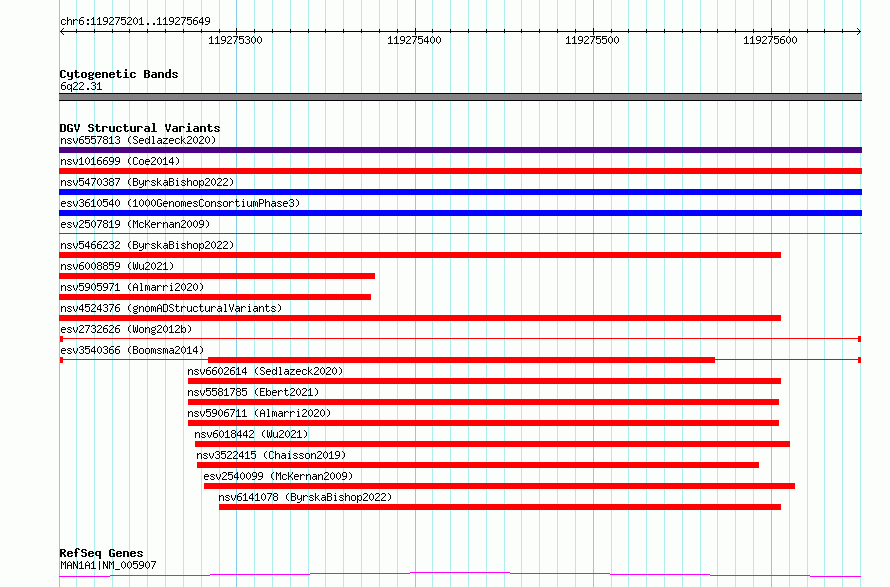Select the red nsv6141078 variant bar
890x587 pixels.
pyautogui.click(x=500, y=507)
